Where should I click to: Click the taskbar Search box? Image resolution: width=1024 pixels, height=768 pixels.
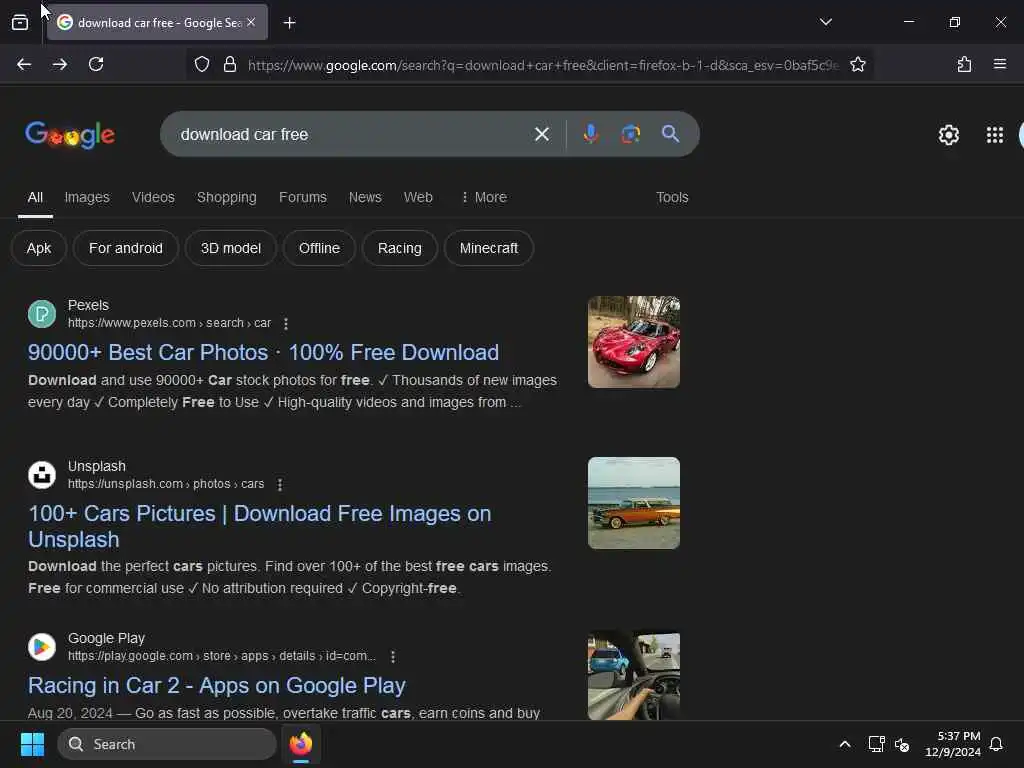tap(167, 744)
